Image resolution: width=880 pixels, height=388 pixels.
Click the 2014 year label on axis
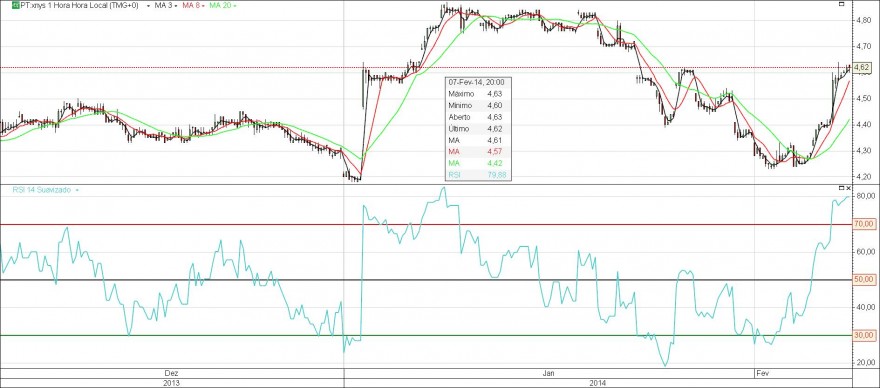pos(598,383)
